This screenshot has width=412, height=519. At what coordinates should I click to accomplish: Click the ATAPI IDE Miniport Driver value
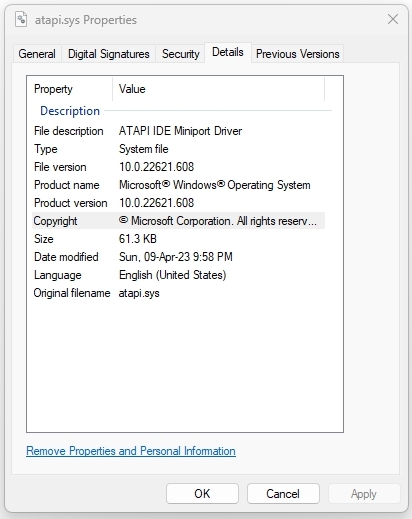point(180,131)
